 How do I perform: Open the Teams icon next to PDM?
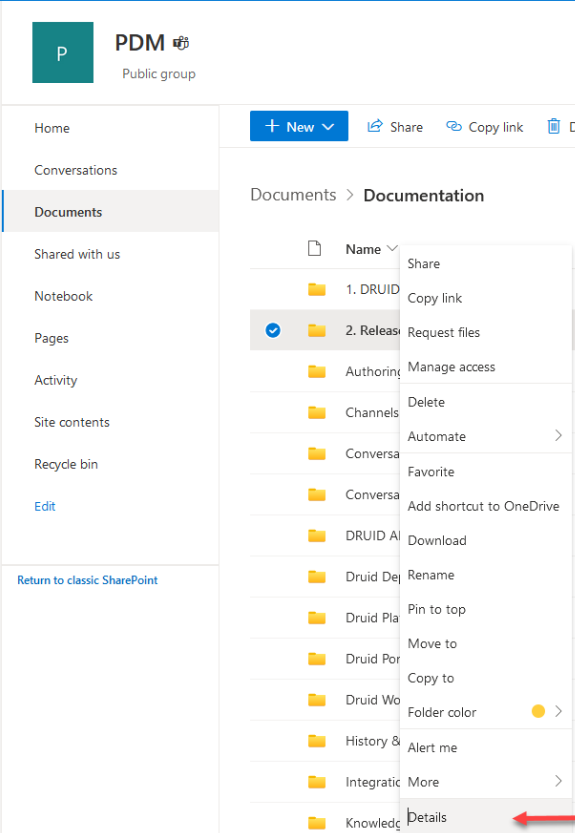click(181, 43)
